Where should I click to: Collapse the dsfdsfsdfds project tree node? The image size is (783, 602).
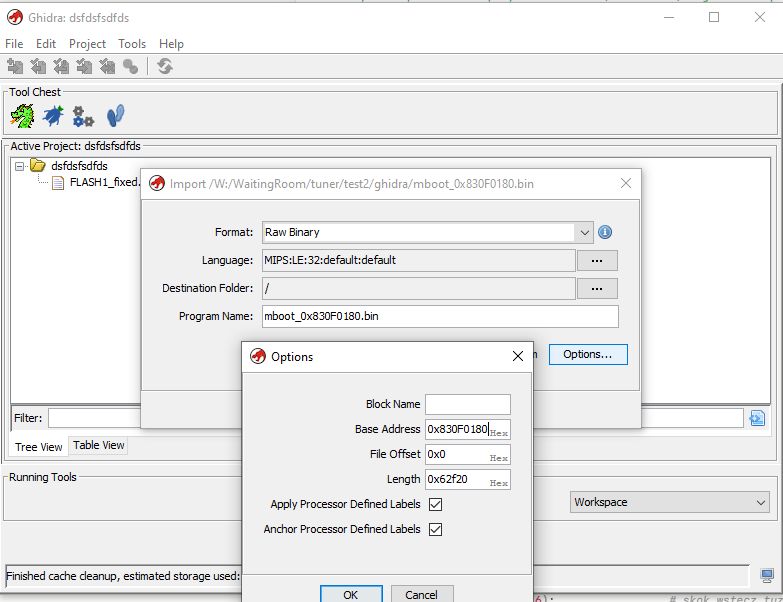[x=19, y=166]
